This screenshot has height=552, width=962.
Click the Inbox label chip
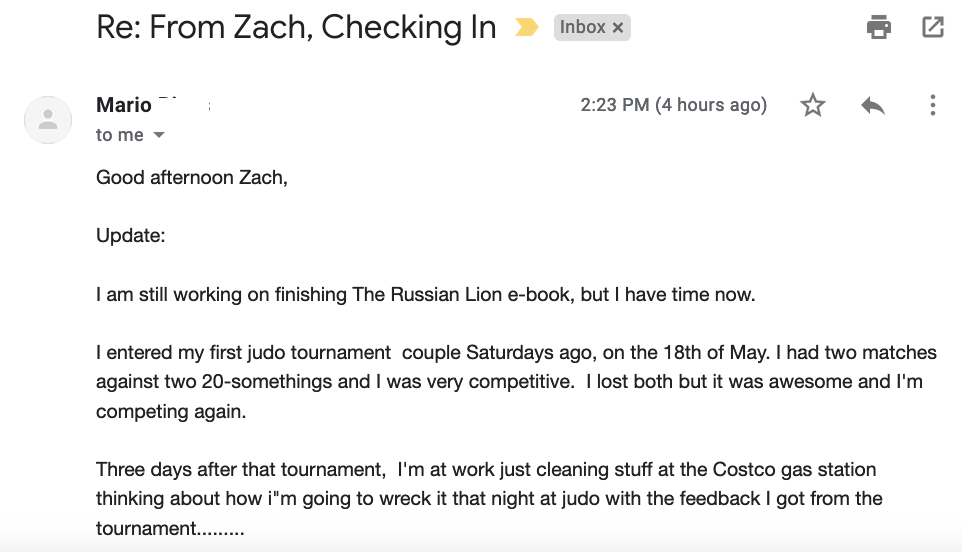point(582,27)
